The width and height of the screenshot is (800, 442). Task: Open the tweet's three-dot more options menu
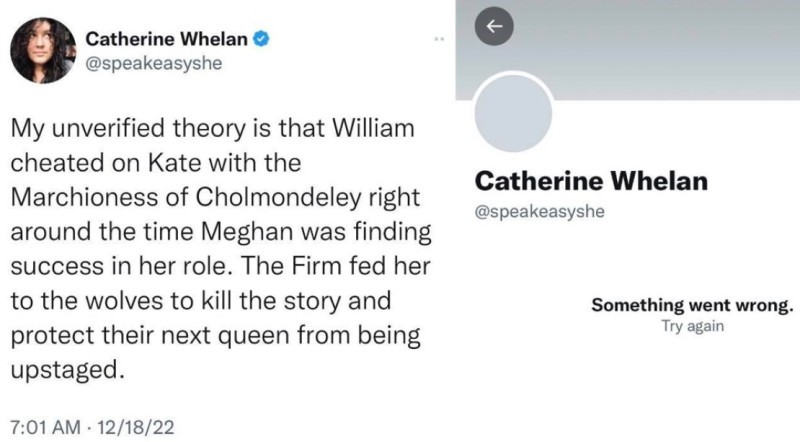click(x=439, y=39)
